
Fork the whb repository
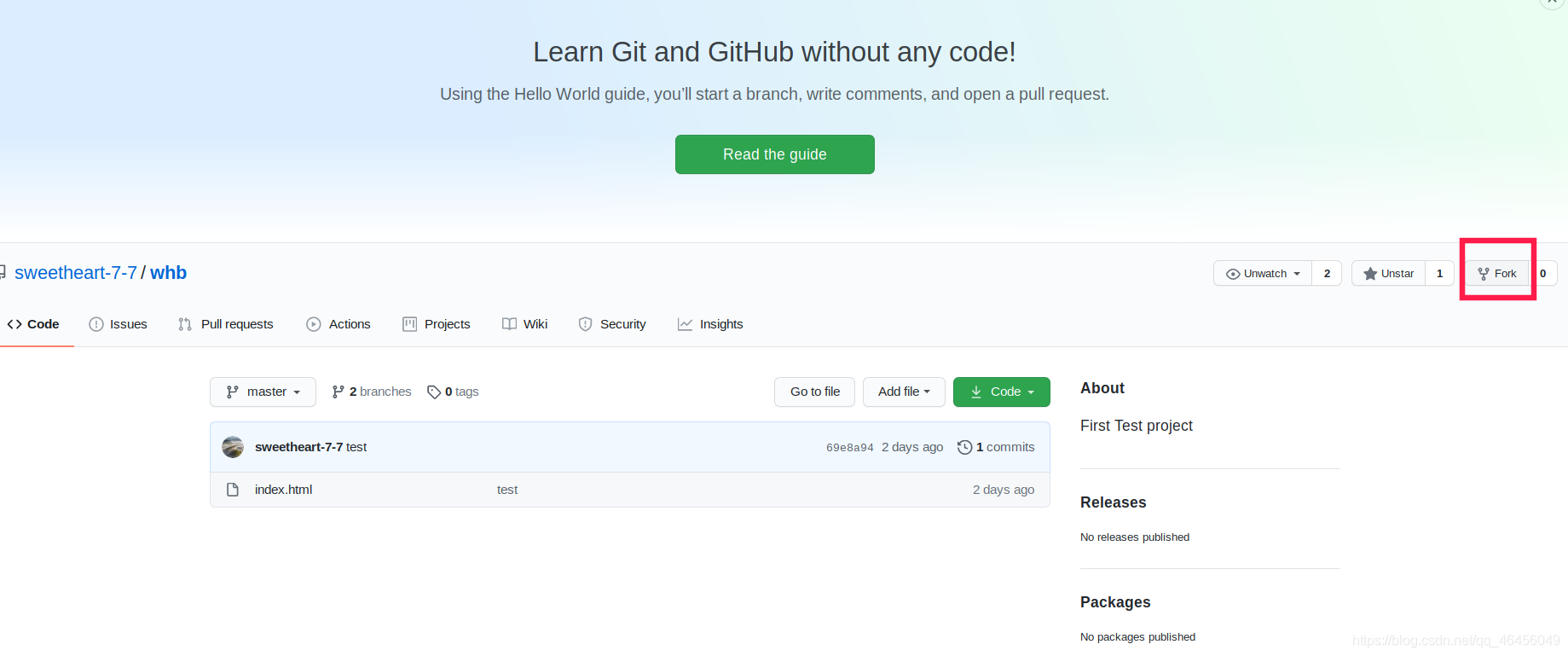click(x=1497, y=274)
